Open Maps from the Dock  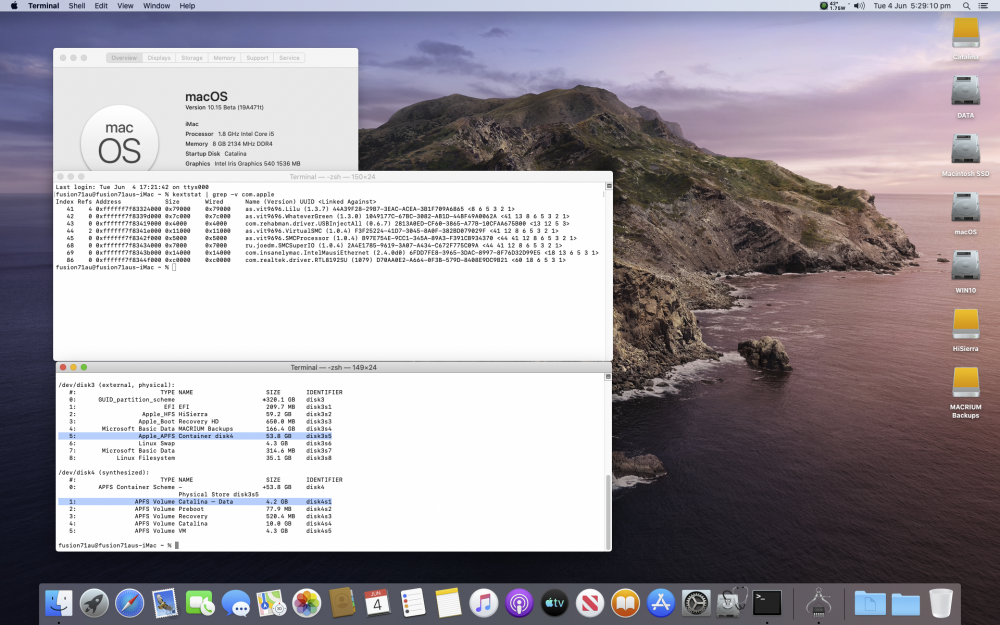[x=271, y=603]
